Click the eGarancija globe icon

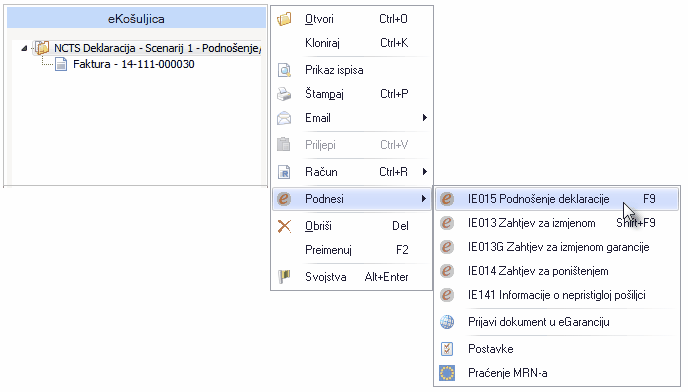(x=447, y=322)
